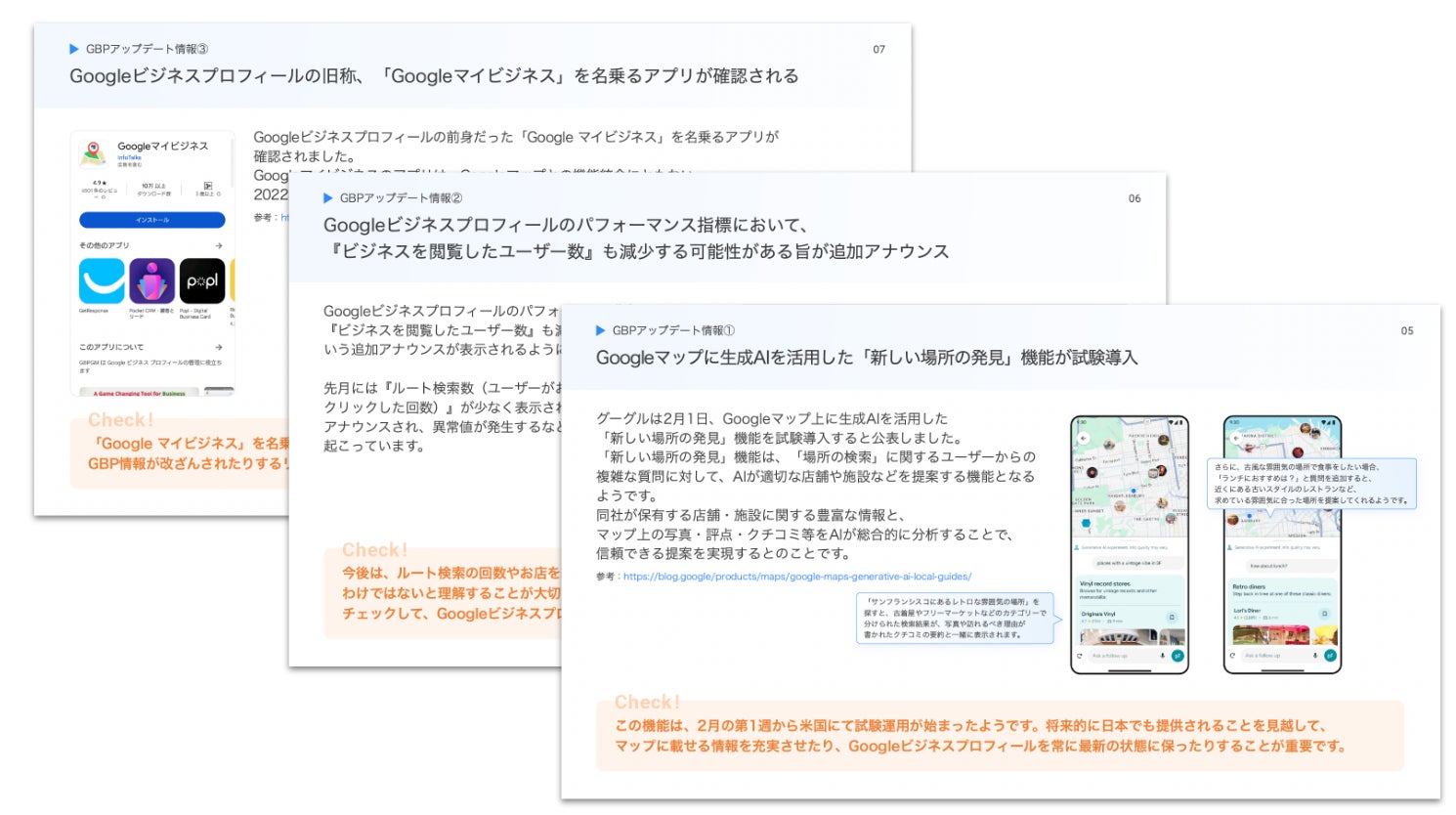Click the back arrow in the Retro diners phone
The width and height of the screenshot is (1456, 815).
(1236, 438)
